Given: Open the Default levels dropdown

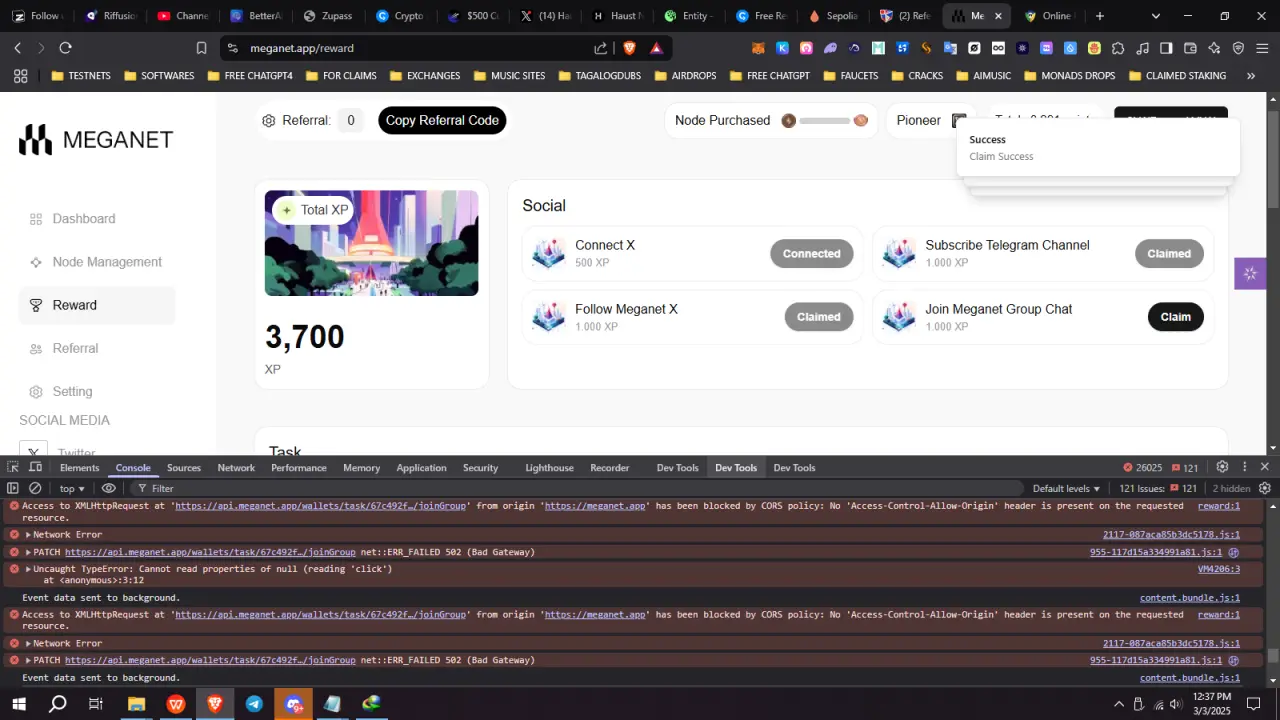Looking at the screenshot, I should pyautogui.click(x=1066, y=488).
